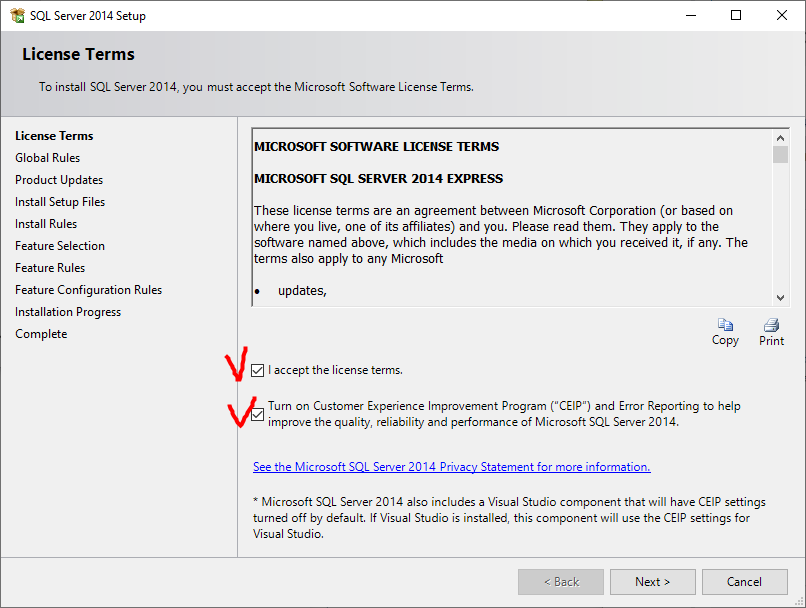This screenshot has height=608, width=806.
Task: Select Install Setup Files step in sidebar
Action: tap(60, 202)
